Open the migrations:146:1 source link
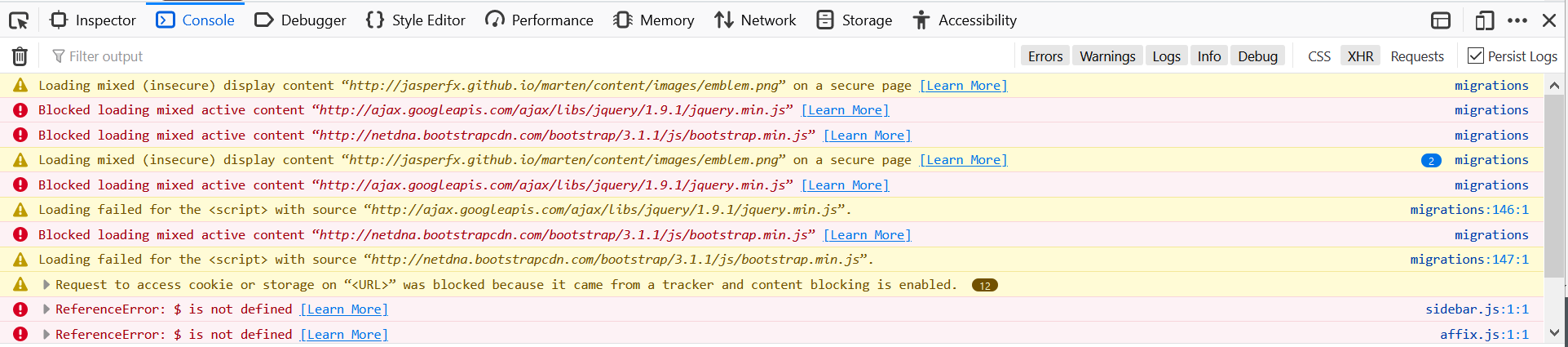1568x347 pixels. 1469,210
